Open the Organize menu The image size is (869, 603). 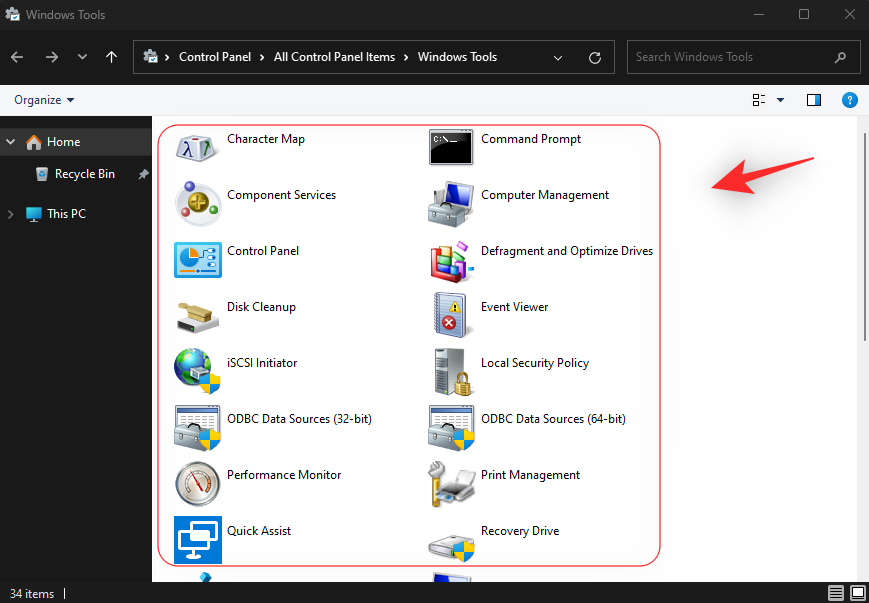point(42,100)
